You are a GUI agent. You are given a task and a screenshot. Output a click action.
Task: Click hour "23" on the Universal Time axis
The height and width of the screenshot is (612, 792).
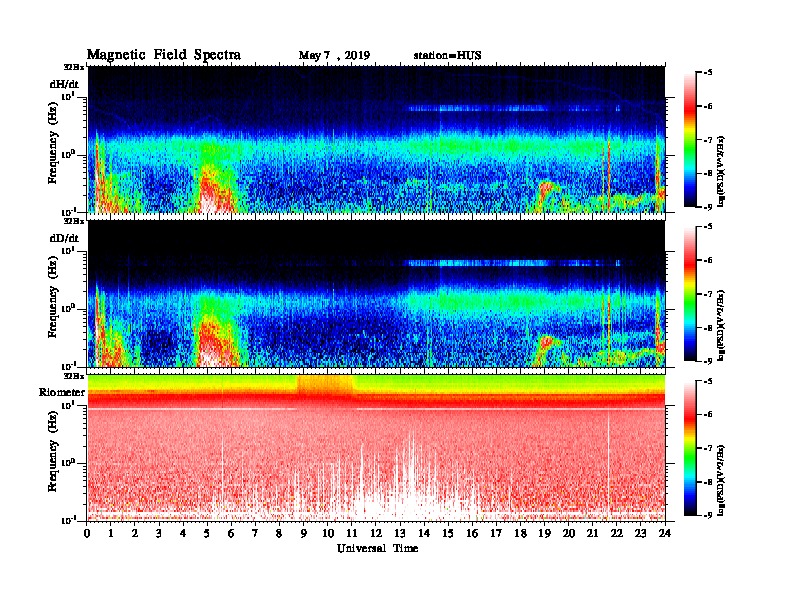click(x=640, y=533)
